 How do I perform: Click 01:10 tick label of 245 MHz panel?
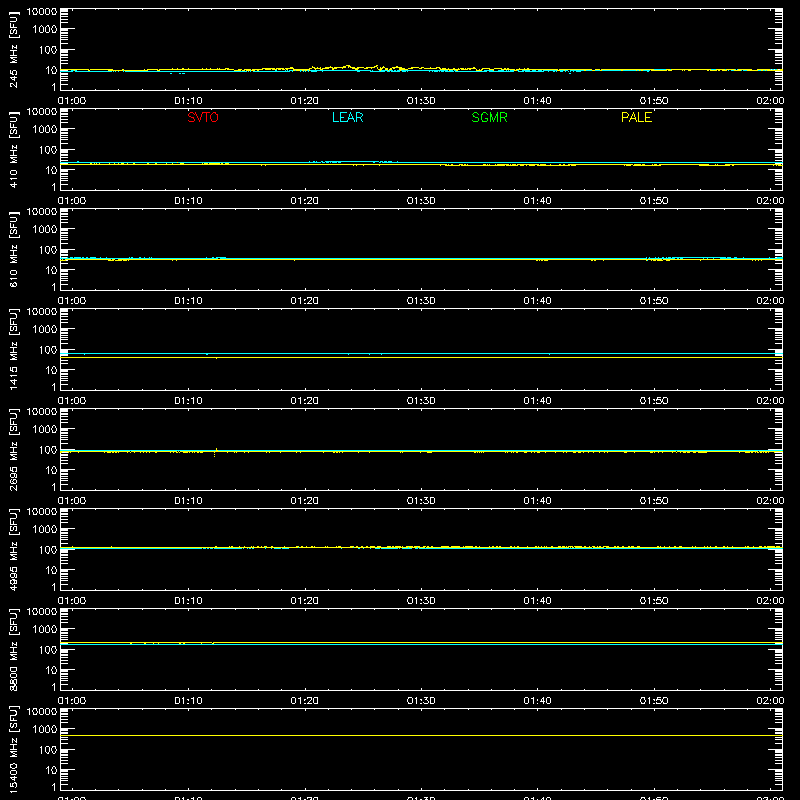coord(188,101)
